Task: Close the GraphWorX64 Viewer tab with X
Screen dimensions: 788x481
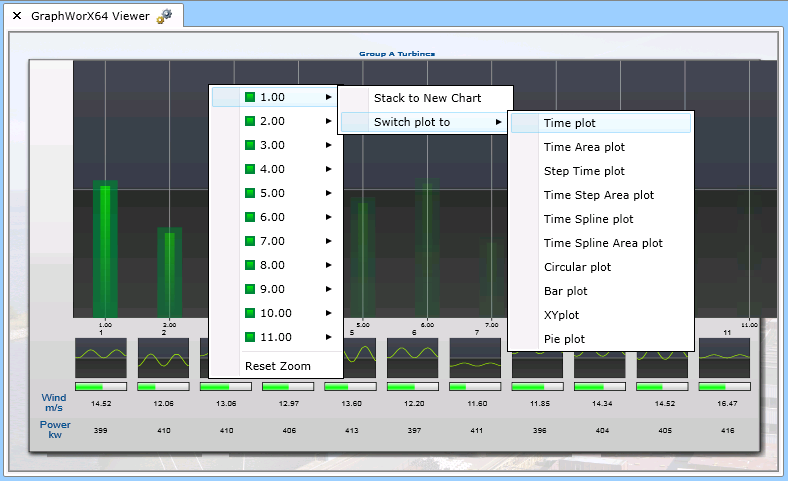Action: coord(17,16)
